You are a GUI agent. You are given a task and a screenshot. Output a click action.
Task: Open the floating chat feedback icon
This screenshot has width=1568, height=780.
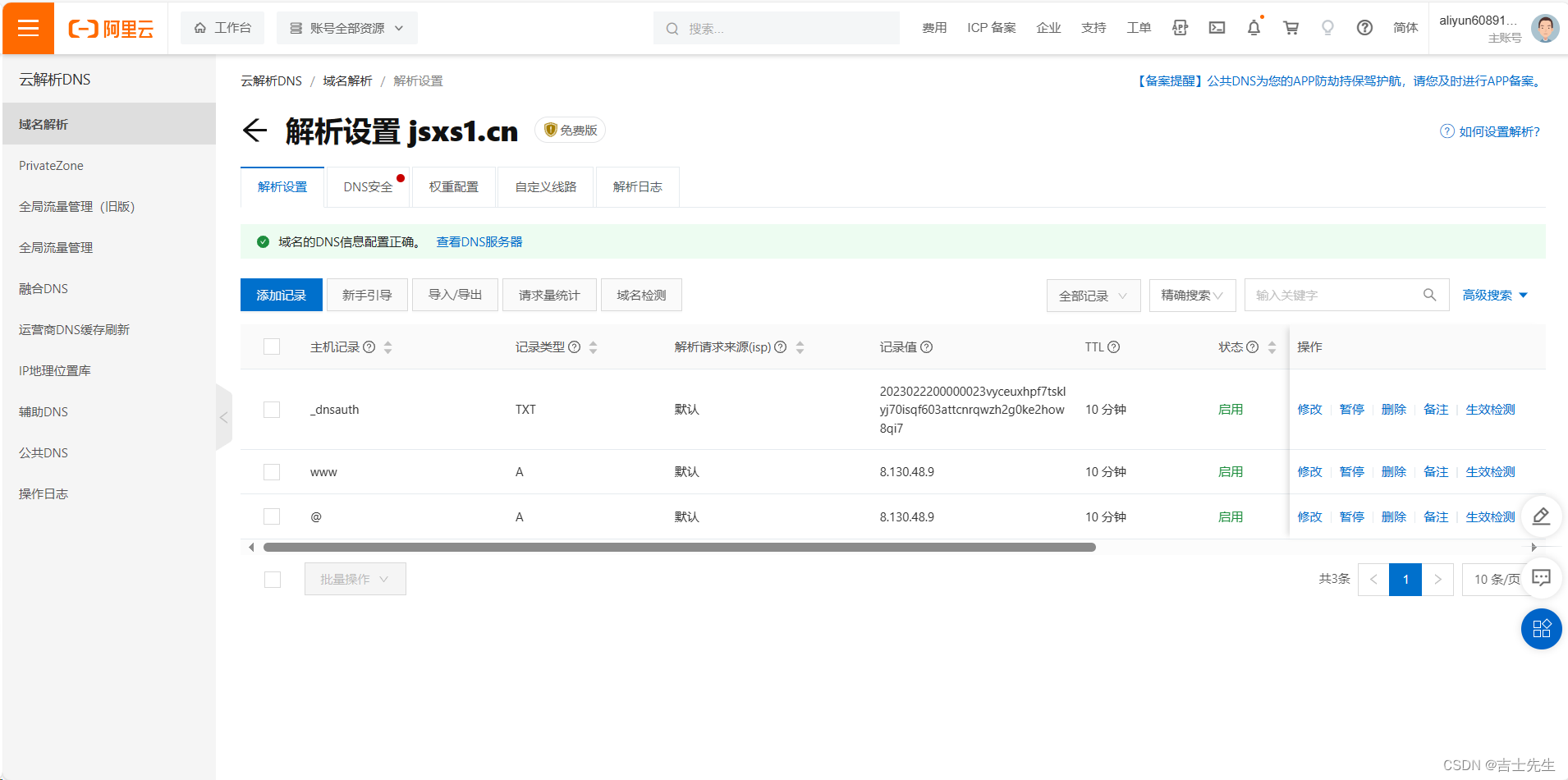(1542, 578)
